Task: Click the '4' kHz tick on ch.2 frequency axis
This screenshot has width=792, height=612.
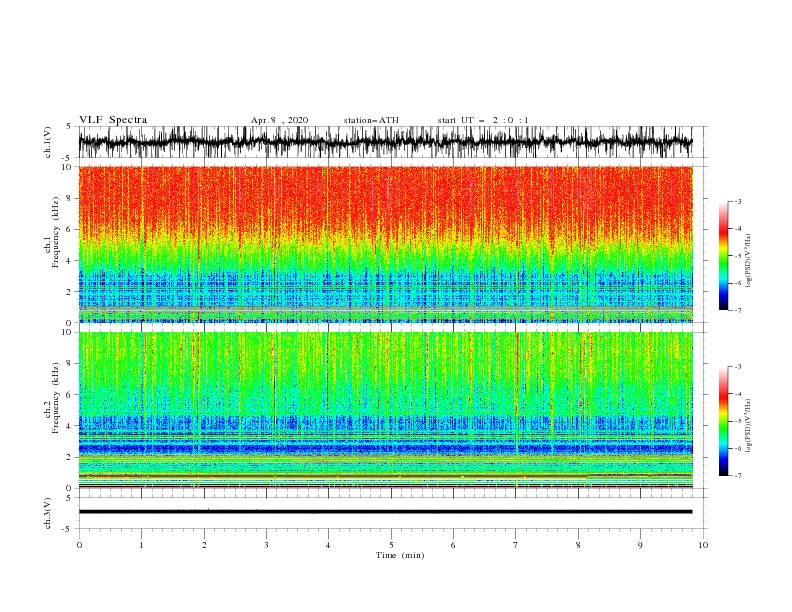Action: pos(71,426)
